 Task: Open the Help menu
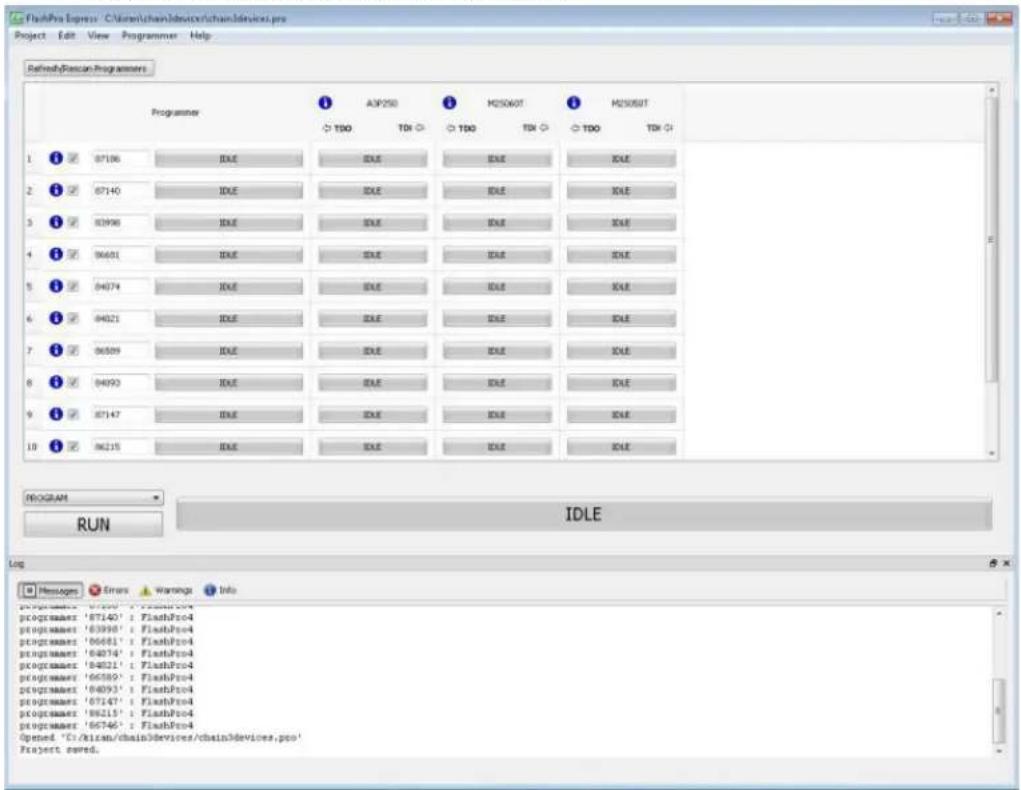(x=200, y=35)
